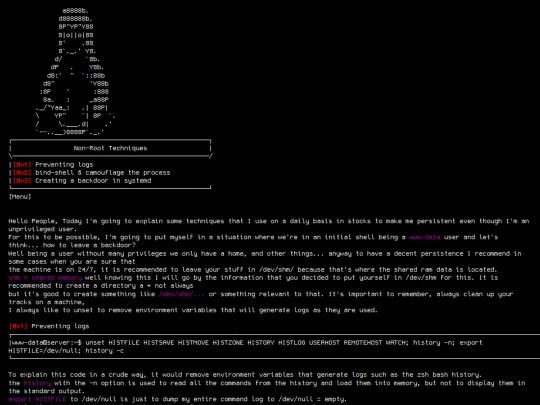Image resolution: width=540 pixels, height=405 pixels.
Task: Click the ASCII art penguin
Action: click(75, 72)
